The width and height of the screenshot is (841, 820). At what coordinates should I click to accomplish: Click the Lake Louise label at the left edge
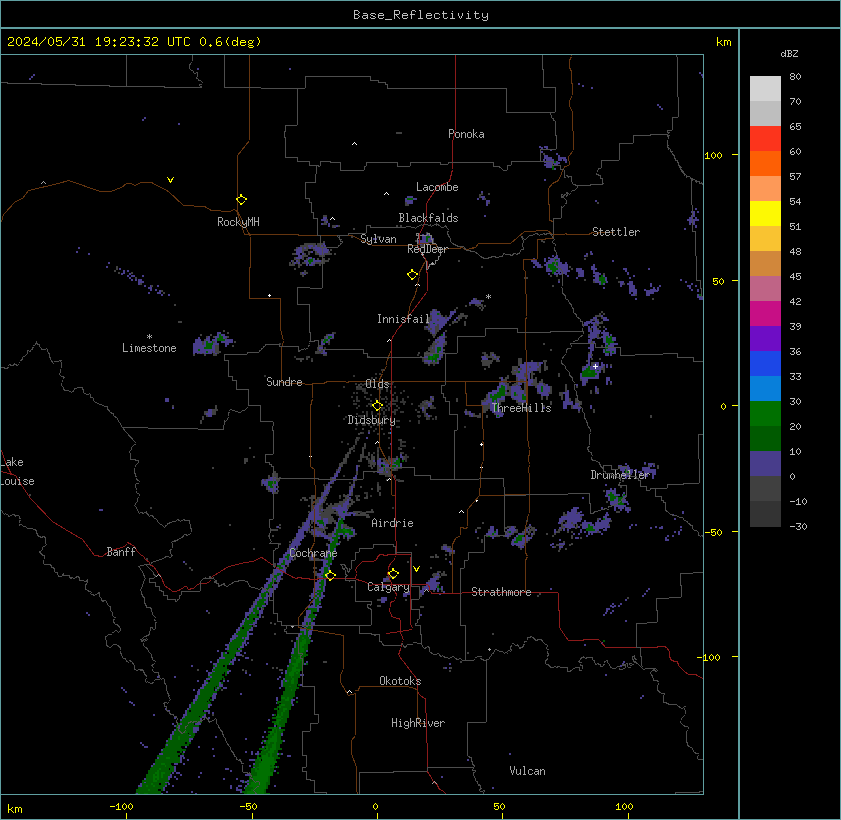[17, 472]
